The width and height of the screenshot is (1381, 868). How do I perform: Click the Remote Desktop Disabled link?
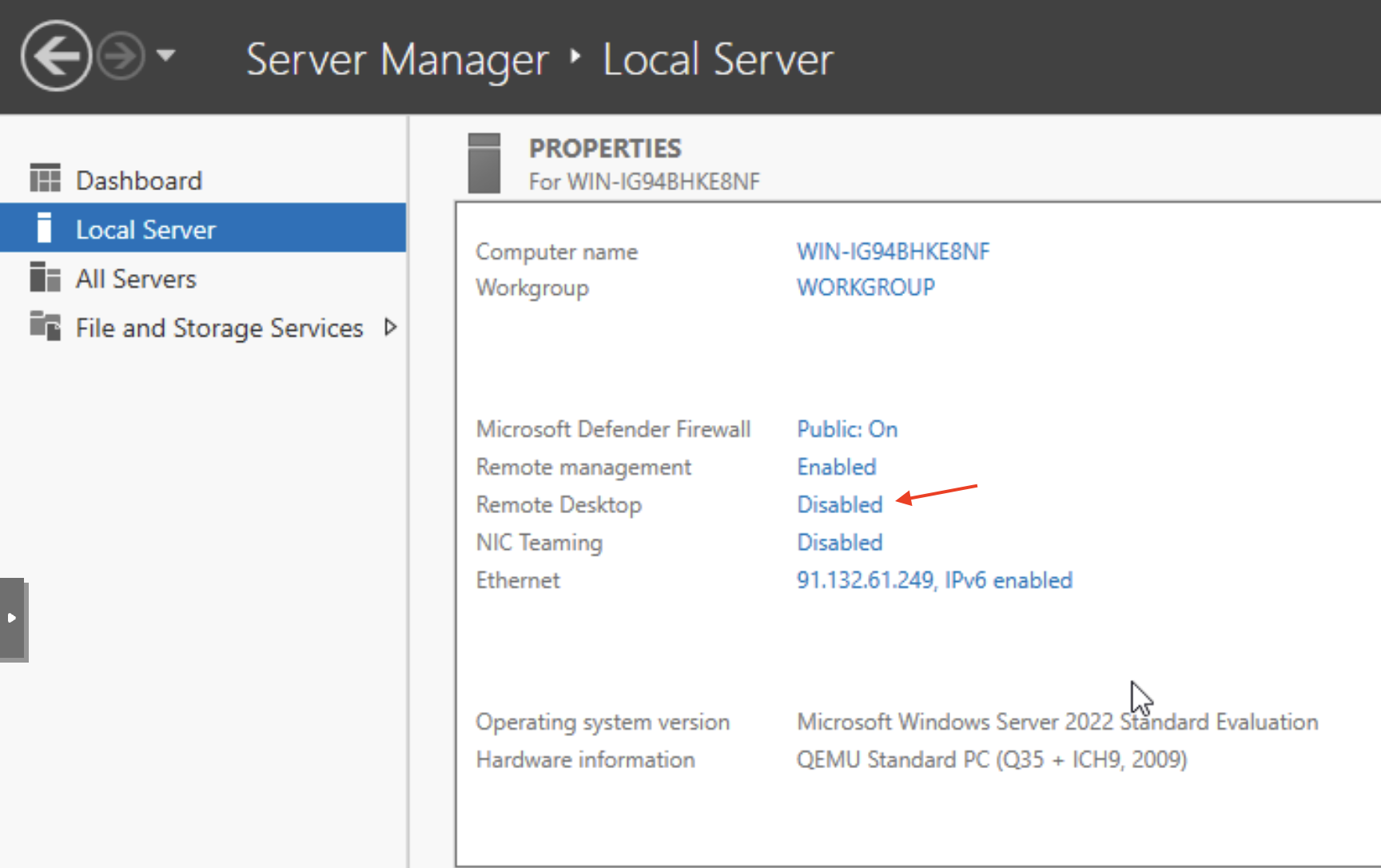coord(840,505)
